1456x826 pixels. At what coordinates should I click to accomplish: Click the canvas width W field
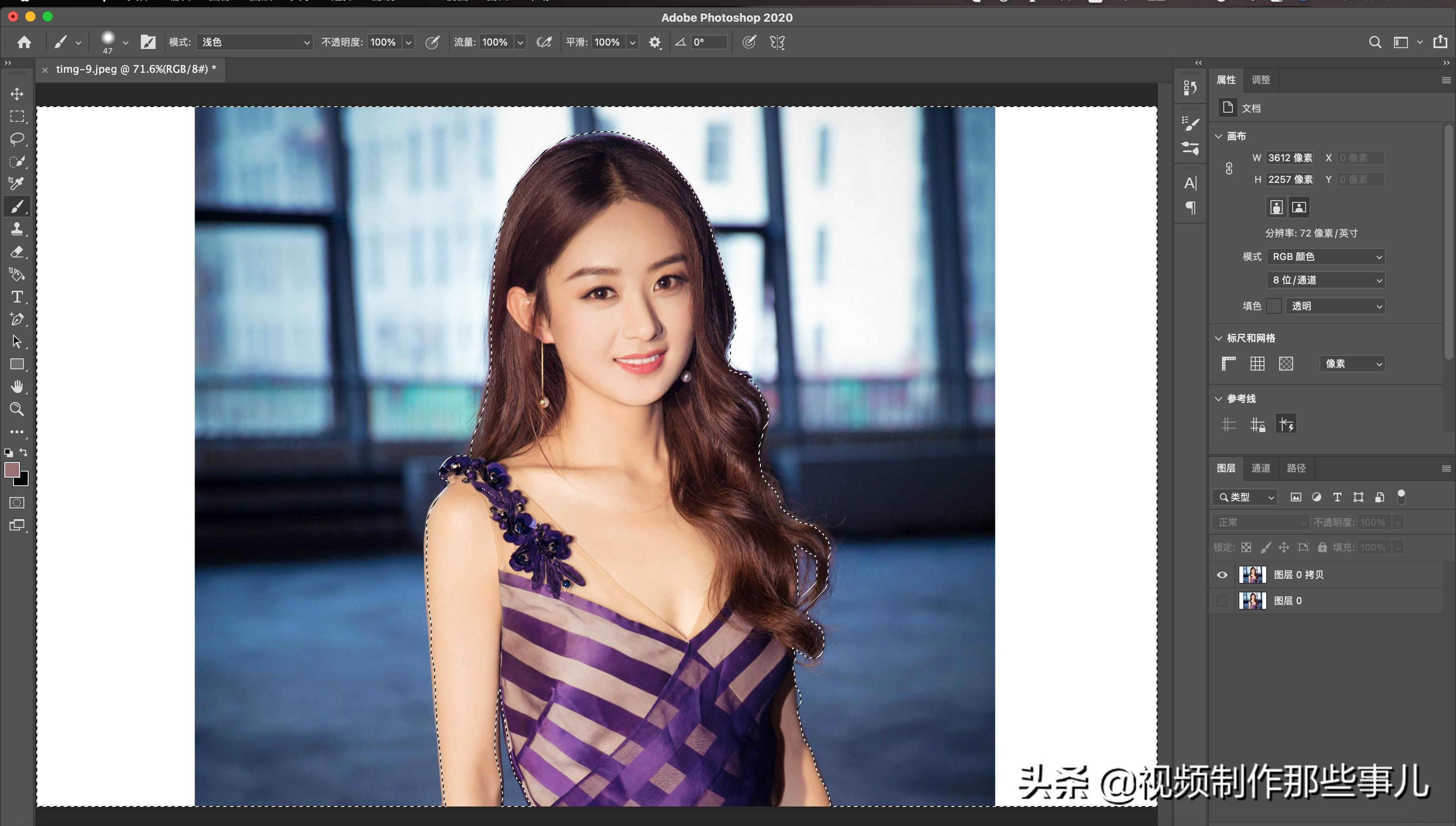pos(1290,158)
